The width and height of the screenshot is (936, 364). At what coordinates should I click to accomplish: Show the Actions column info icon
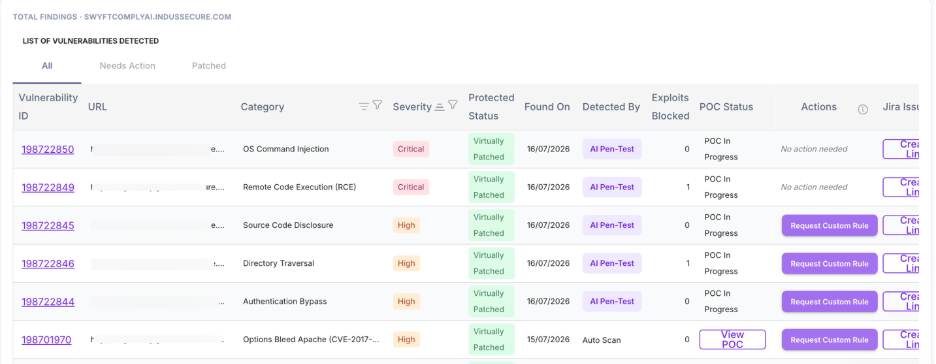tap(863, 109)
